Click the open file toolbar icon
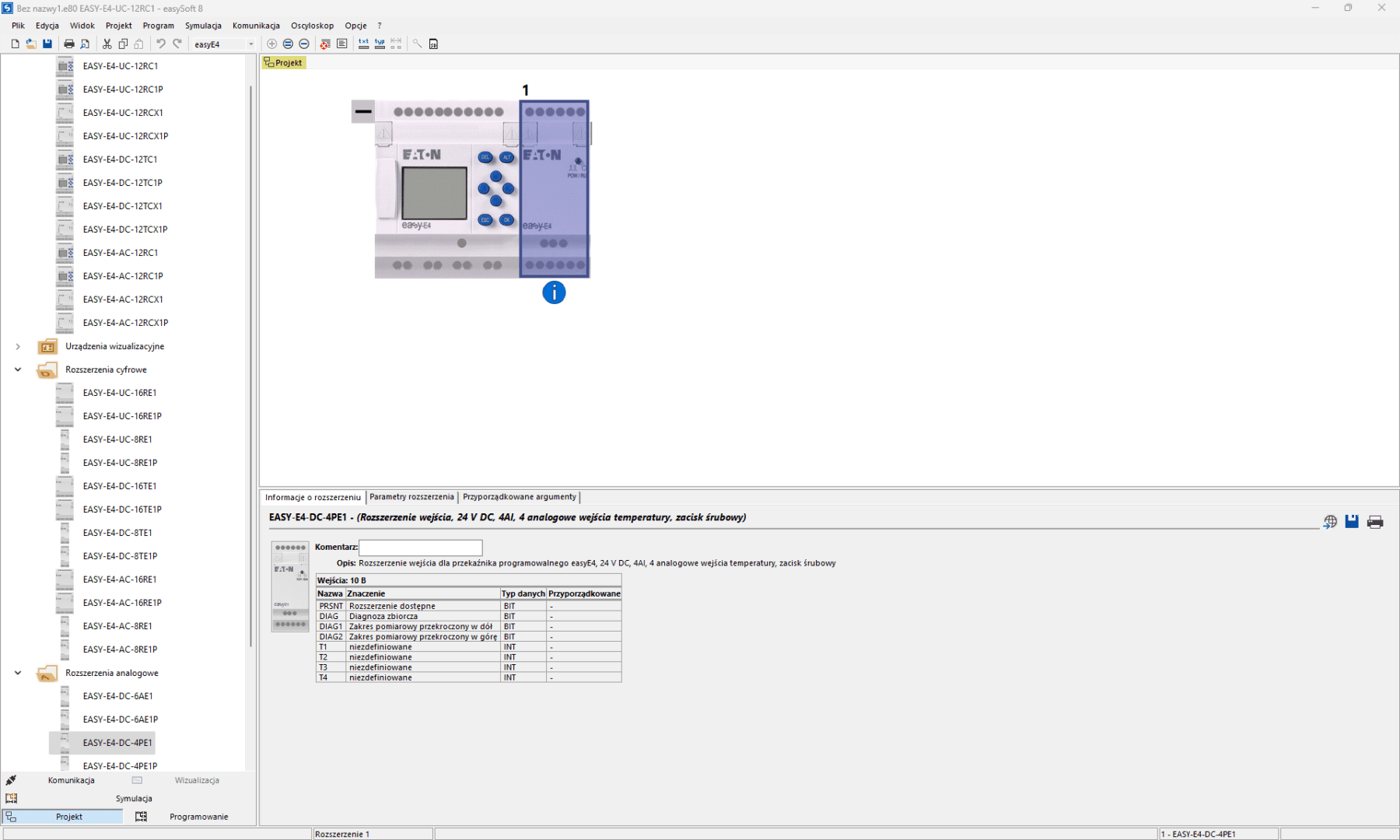 (31, 44)
